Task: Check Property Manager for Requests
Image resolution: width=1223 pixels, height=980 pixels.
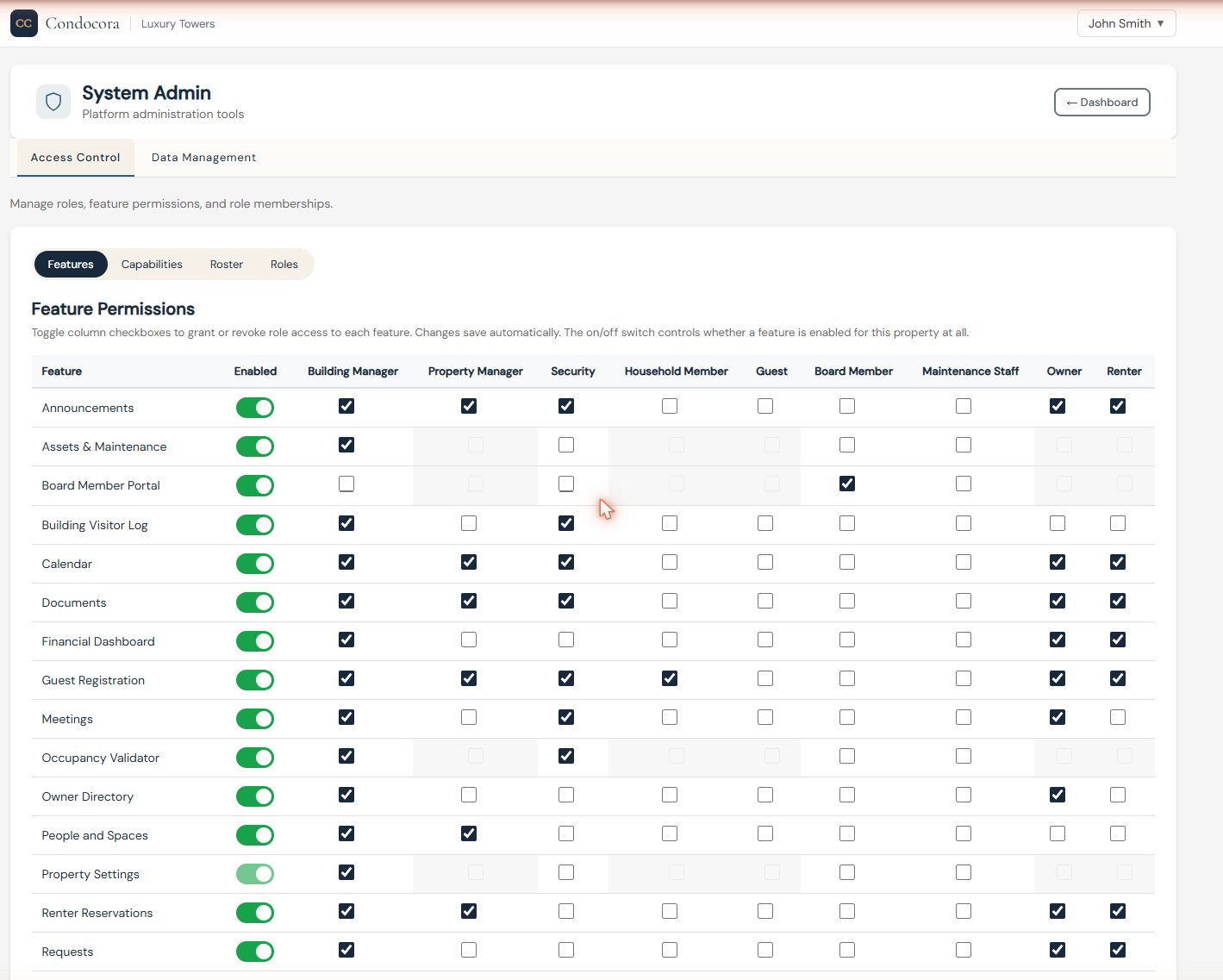Action: [x=469, y=950]
